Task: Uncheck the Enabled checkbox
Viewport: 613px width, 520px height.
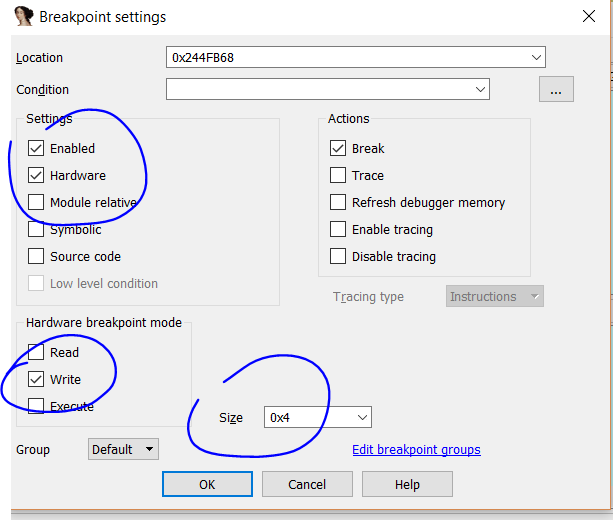Action: (x=37, y=149)
